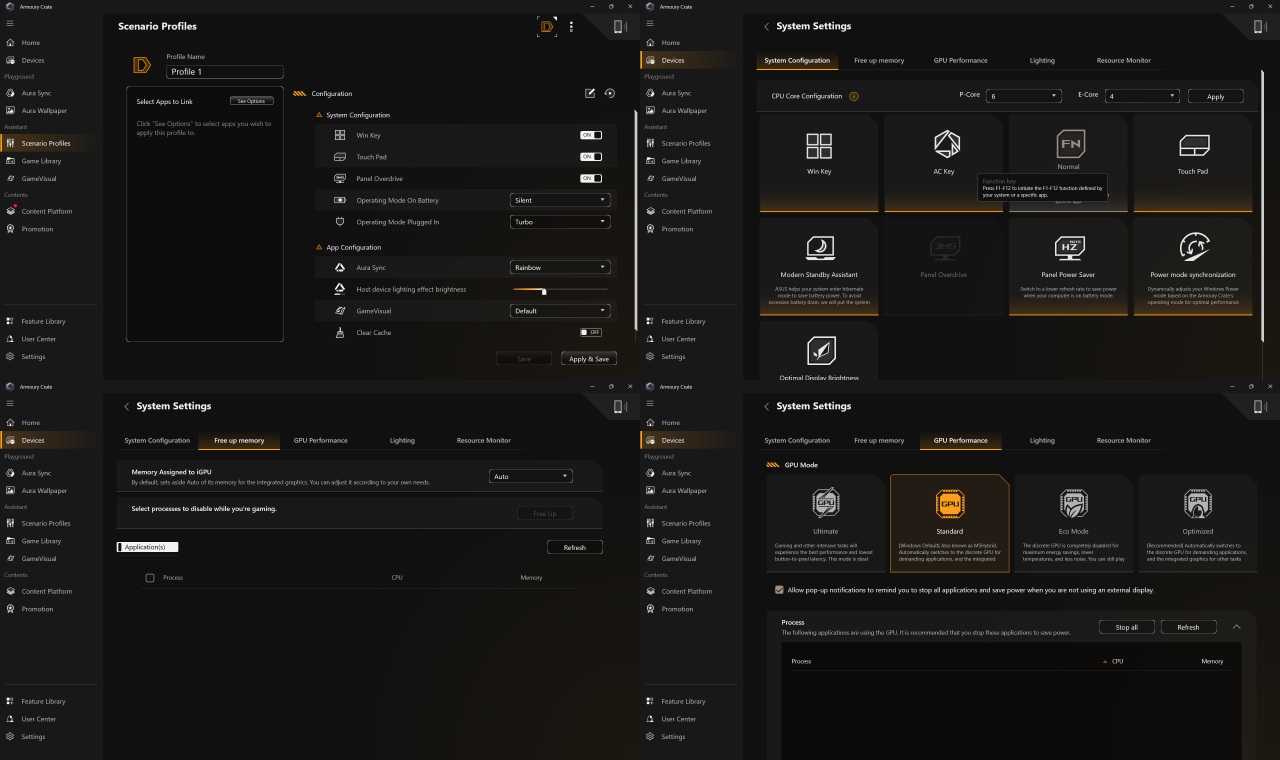This screenshot has width=1280, height=760.
Task: Go back from Free up memory System Settings
Action: click(x=126, y=407)
